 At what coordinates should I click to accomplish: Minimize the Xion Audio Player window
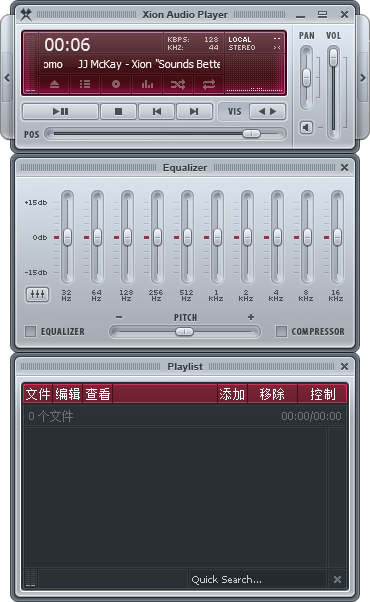(x=301, y=15)
